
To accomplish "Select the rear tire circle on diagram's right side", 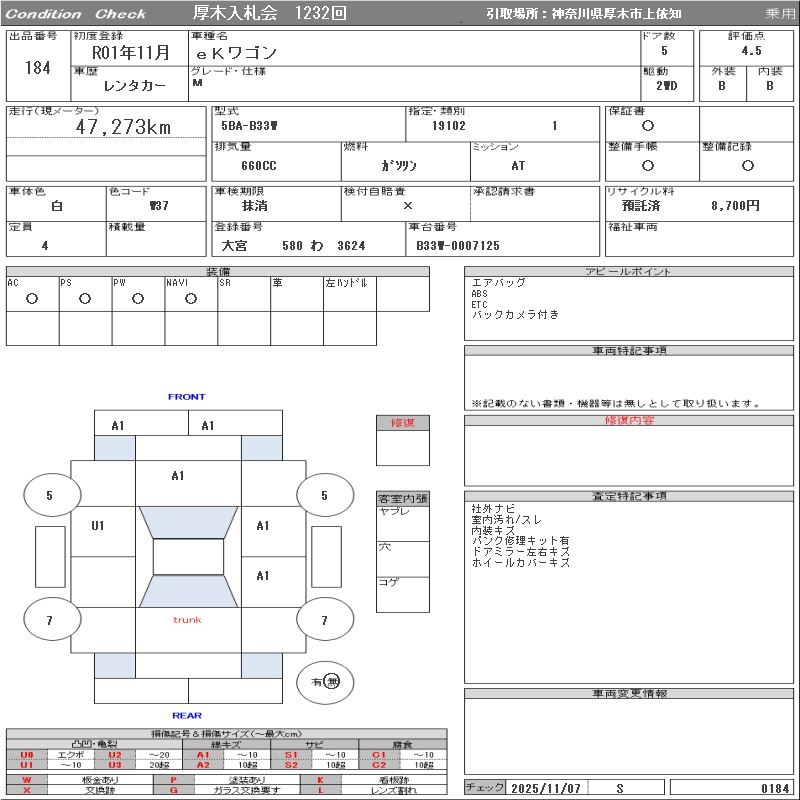I will [323, 621].
